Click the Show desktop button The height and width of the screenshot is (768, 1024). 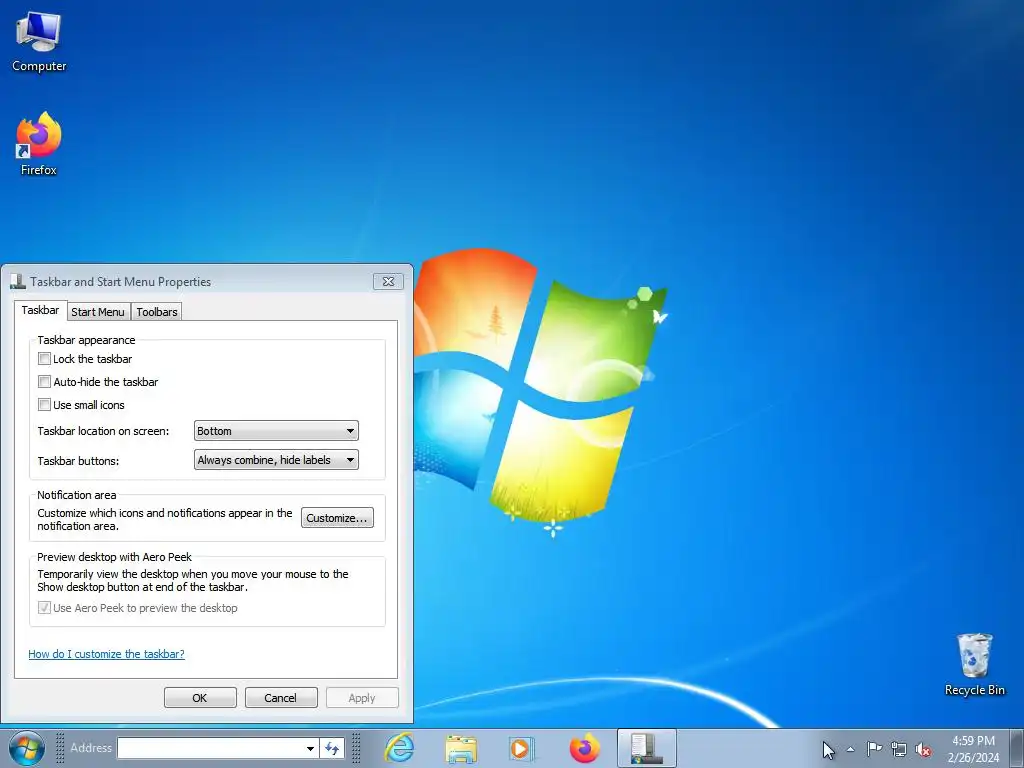coord(1016,748)
